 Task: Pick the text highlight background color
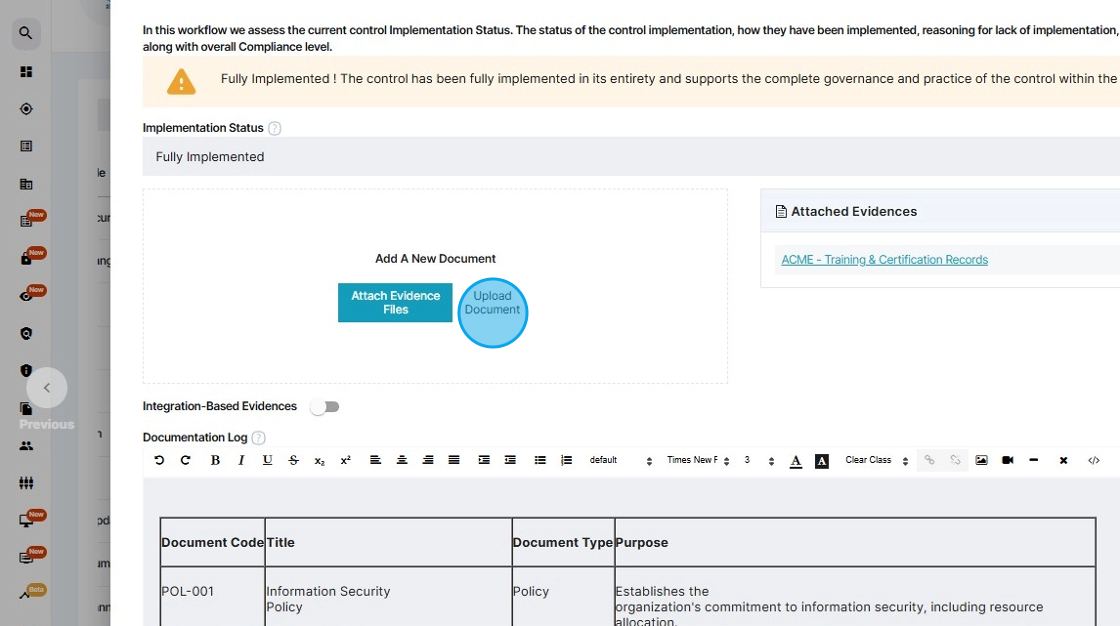click(822, 461)
